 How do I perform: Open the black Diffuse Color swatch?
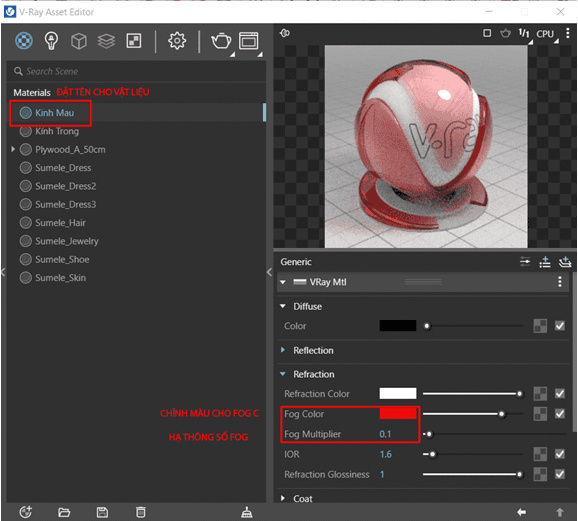pyautogui.click(x=398, y=326)
